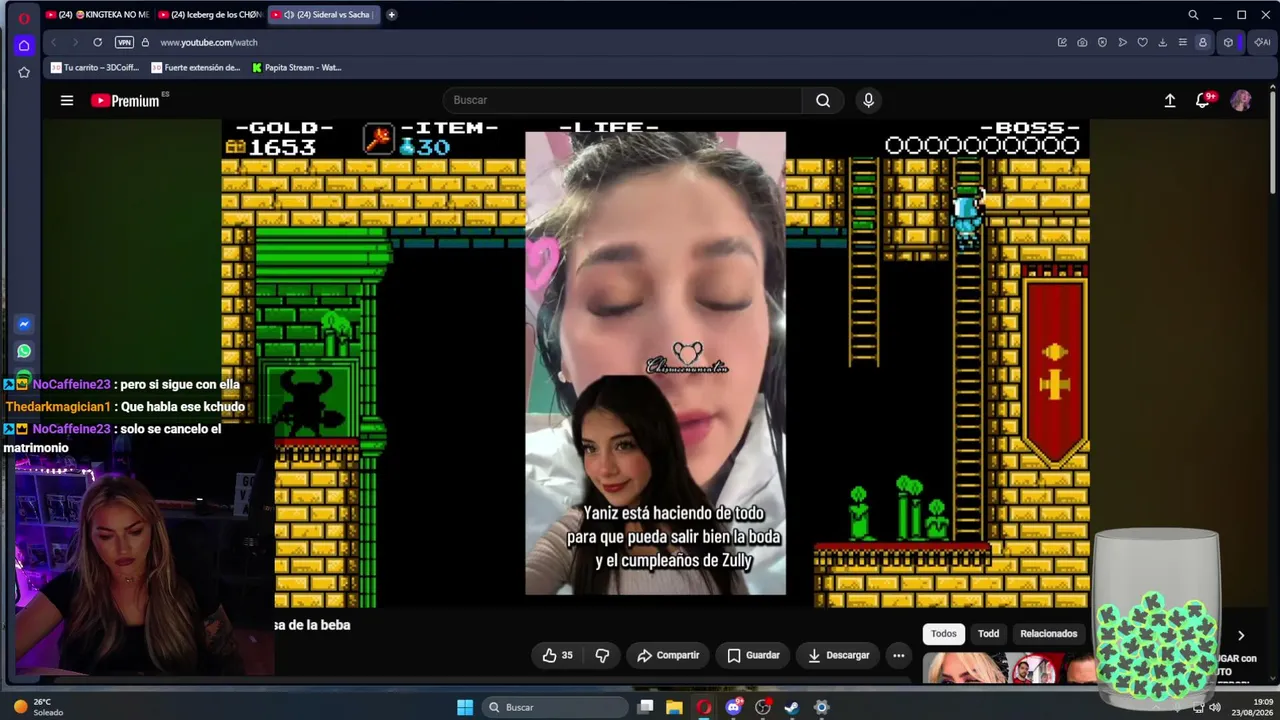The image size is (1280, 720).
Task: Open YouTube notifications bell
Action: click(x=1204, y=100)
